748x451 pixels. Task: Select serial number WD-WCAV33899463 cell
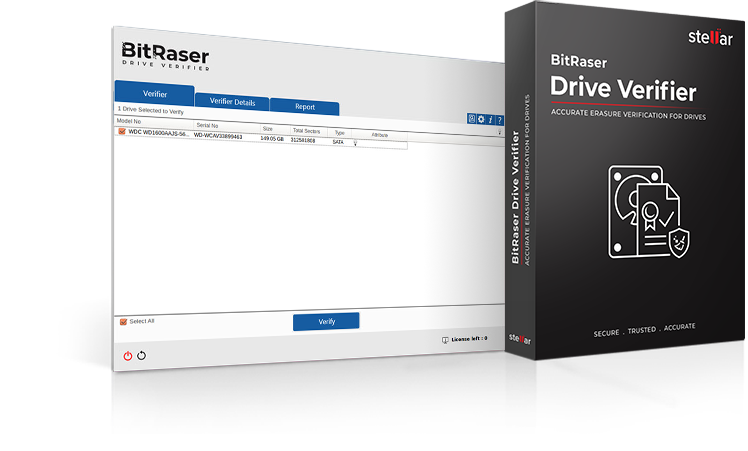[x=218, y=136]
